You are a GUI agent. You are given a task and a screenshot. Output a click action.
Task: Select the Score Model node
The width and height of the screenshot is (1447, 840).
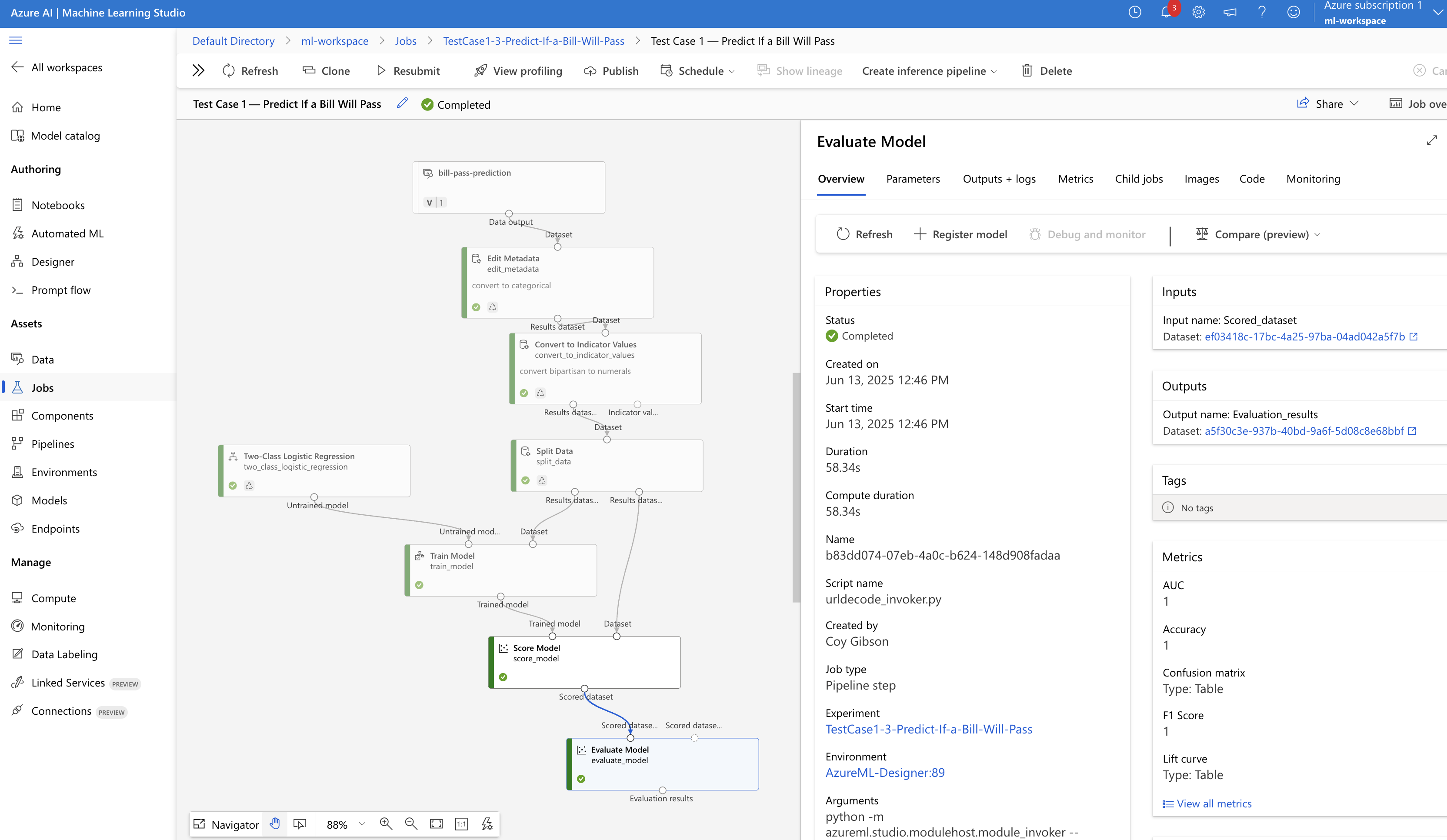[x=584, y=662]
